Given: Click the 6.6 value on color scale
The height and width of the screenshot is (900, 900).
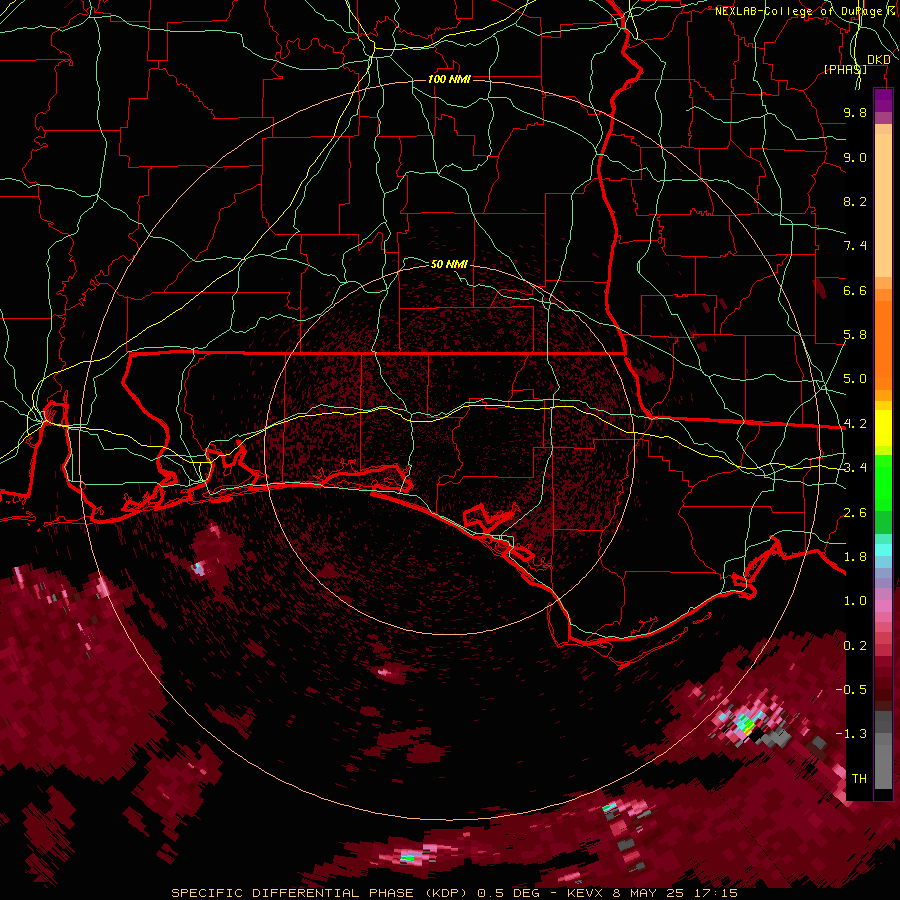Looking at the screenshot, I should (855, 290).
